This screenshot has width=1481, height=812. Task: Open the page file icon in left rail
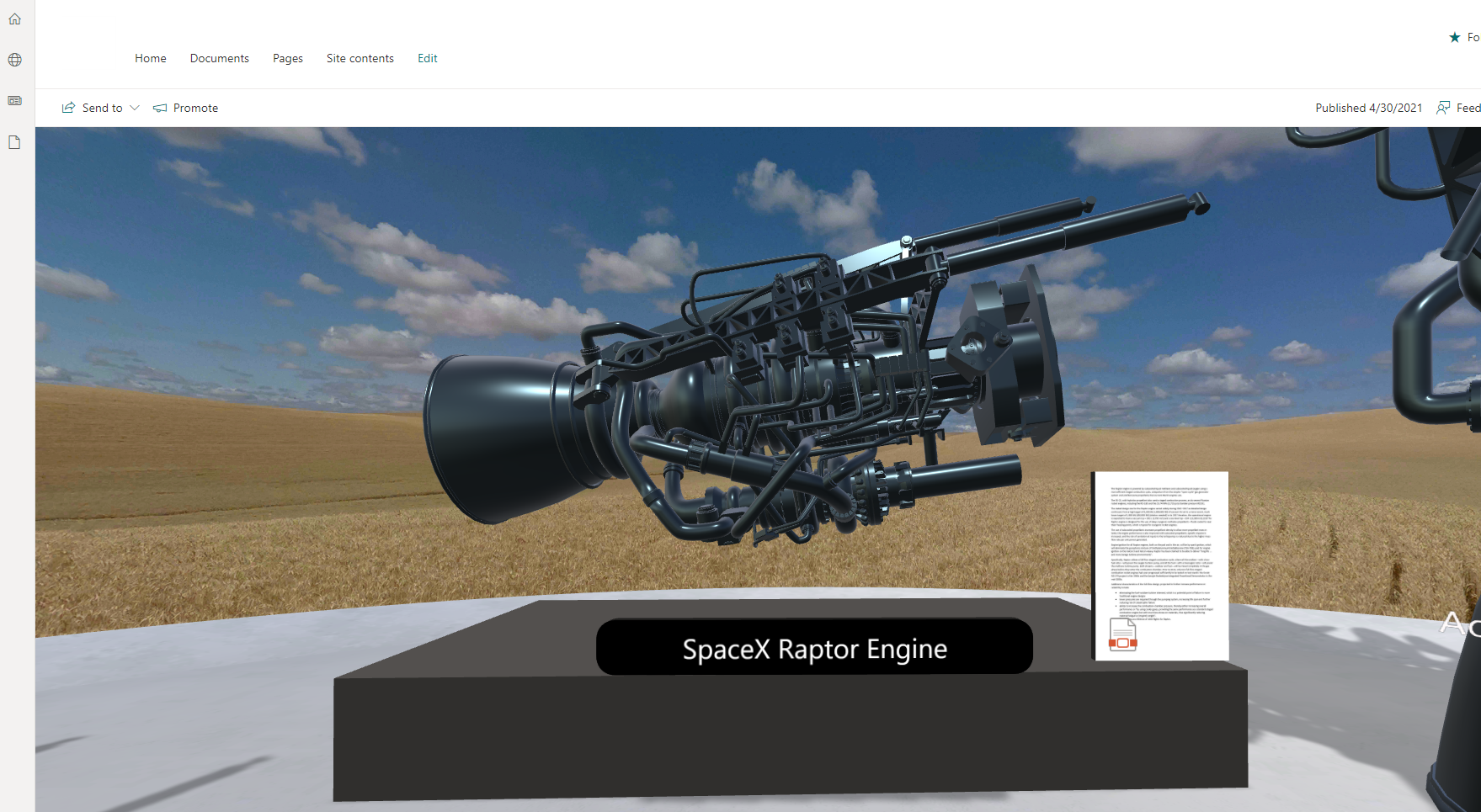pos(14,142)
